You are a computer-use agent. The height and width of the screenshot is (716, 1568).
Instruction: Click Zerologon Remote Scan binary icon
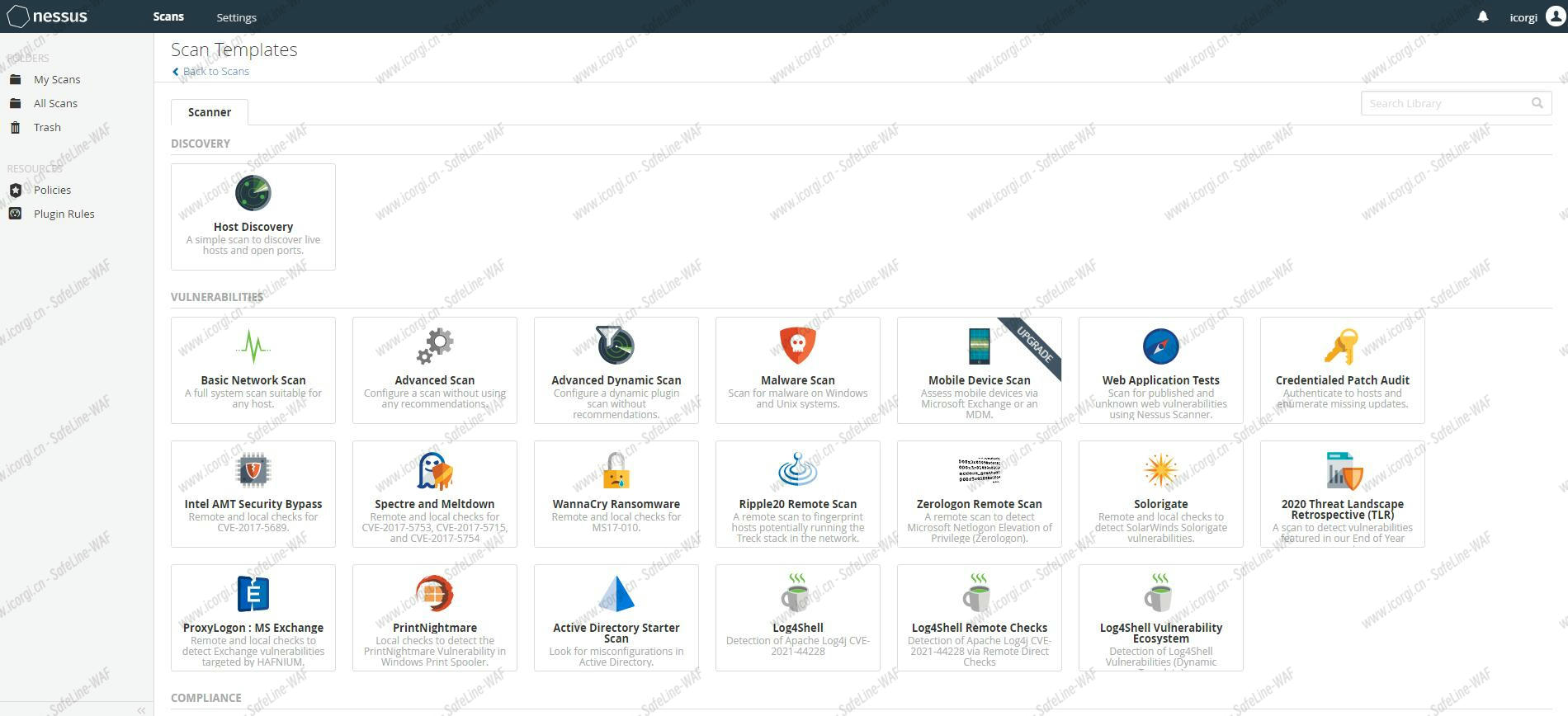point(979,470)
